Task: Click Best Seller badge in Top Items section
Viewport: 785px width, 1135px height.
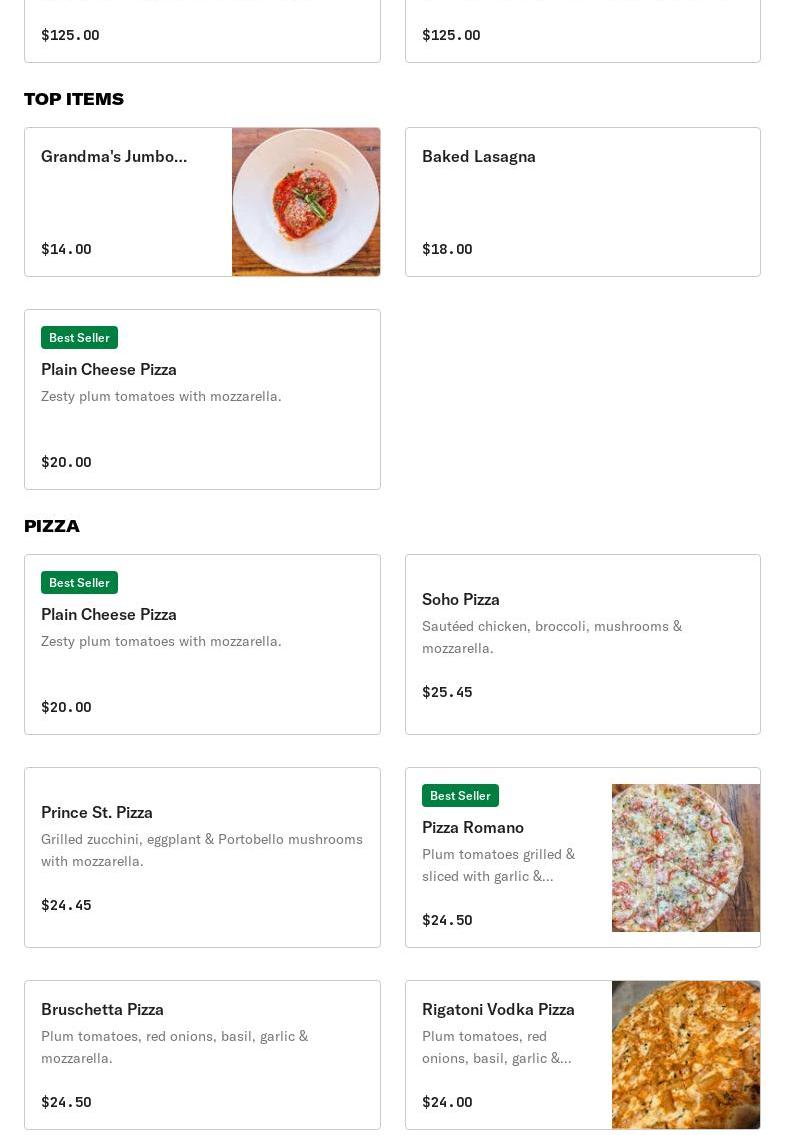Action: [79, 338]
